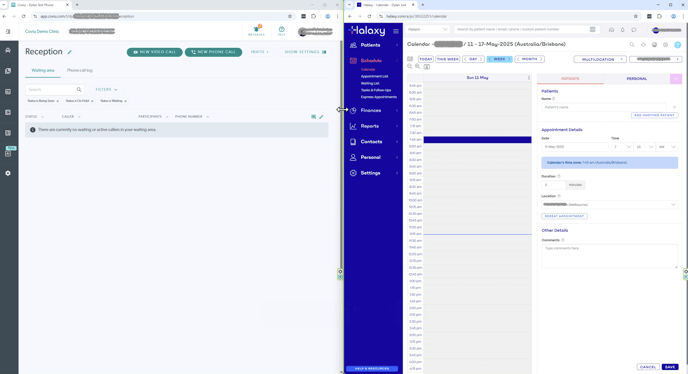Click the Halaxy hamburger menu icon
688x374 pixels.
point(396,31)
